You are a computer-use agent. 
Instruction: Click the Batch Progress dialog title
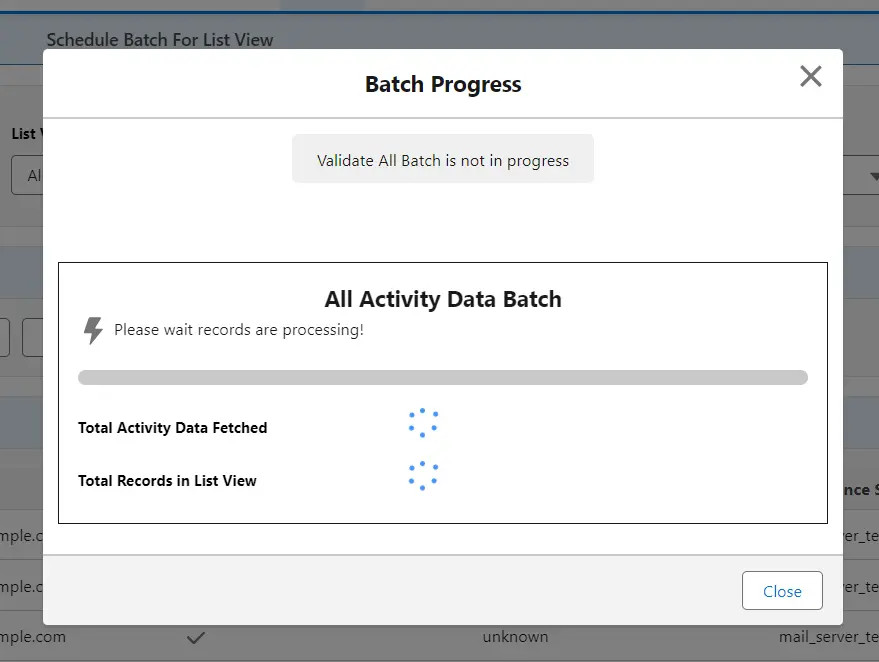(442, 84)
